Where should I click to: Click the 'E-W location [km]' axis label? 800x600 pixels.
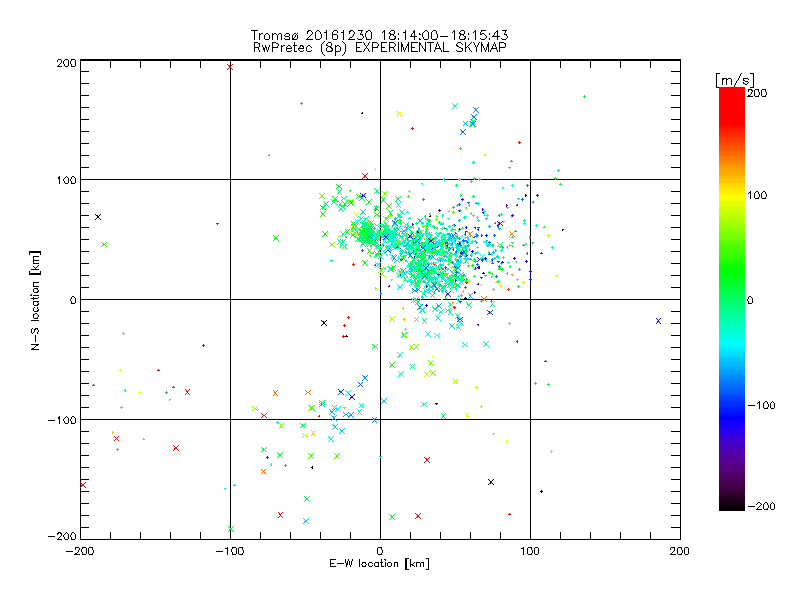tap(379, 564)
